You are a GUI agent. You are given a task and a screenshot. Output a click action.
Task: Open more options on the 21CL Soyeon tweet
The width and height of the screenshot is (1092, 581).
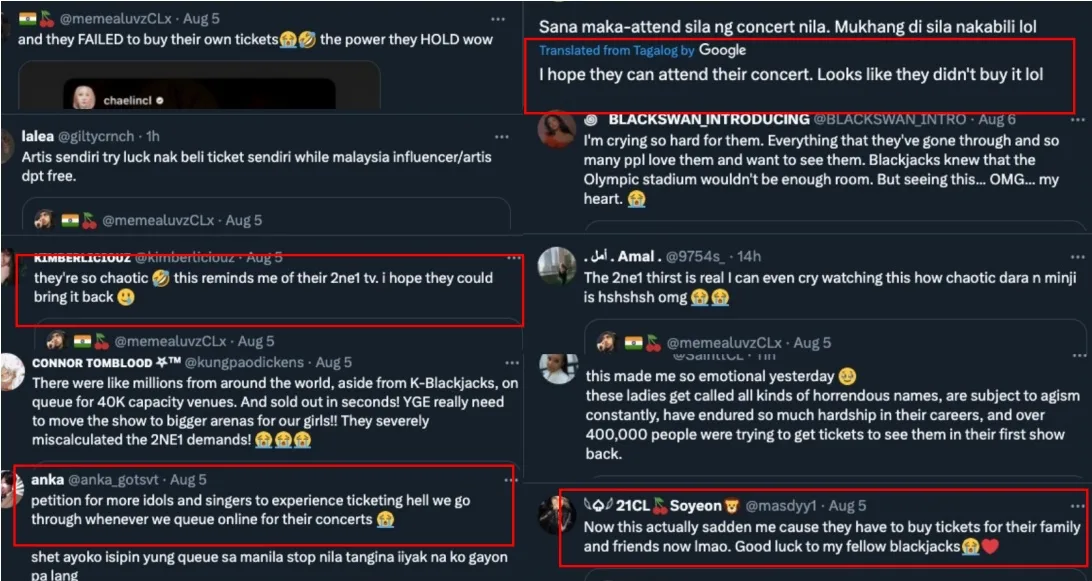coord(1076,506)
